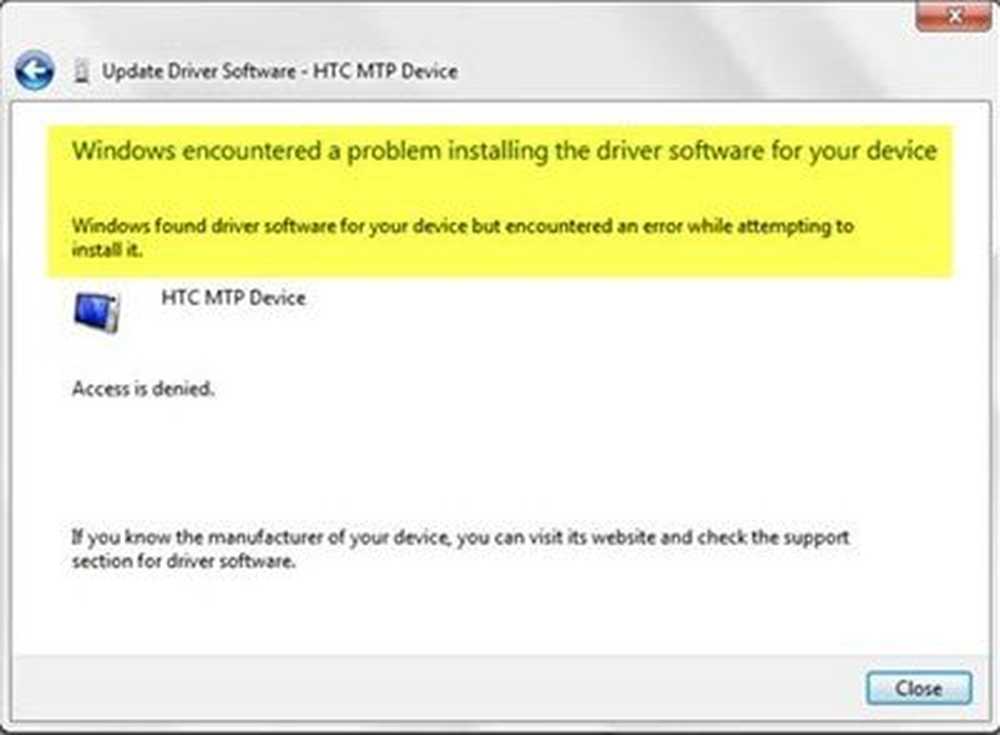Click 'HTC MTP Device' in the window title
The height and width of the screenshot is (735, 1000).
click(385, 71)
